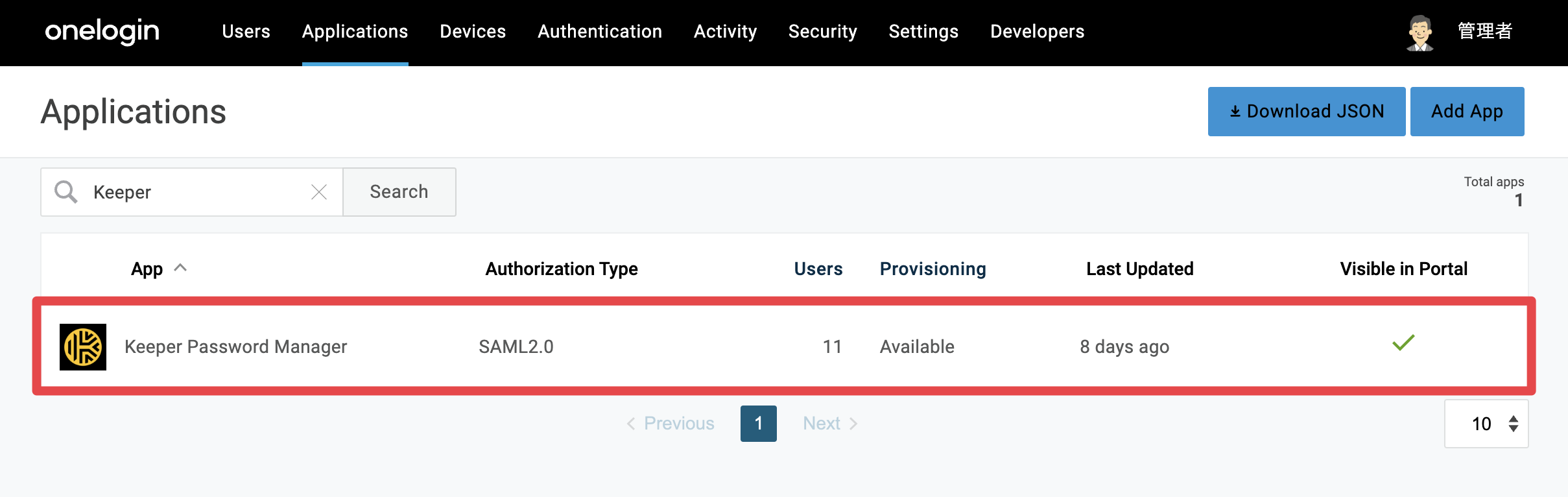Open the 管理者 user menu

click(1485, 31)
